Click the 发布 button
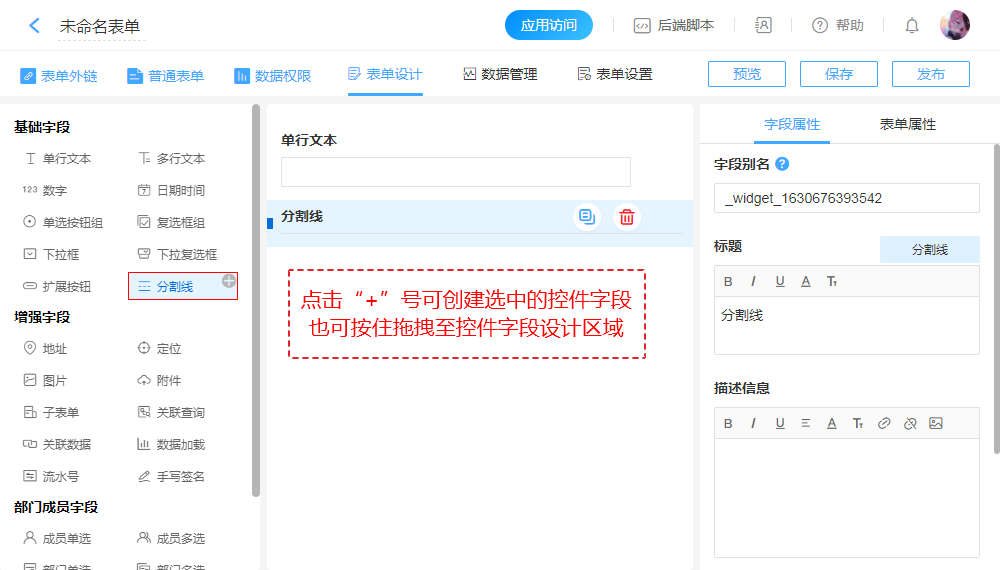 (930, 74)
